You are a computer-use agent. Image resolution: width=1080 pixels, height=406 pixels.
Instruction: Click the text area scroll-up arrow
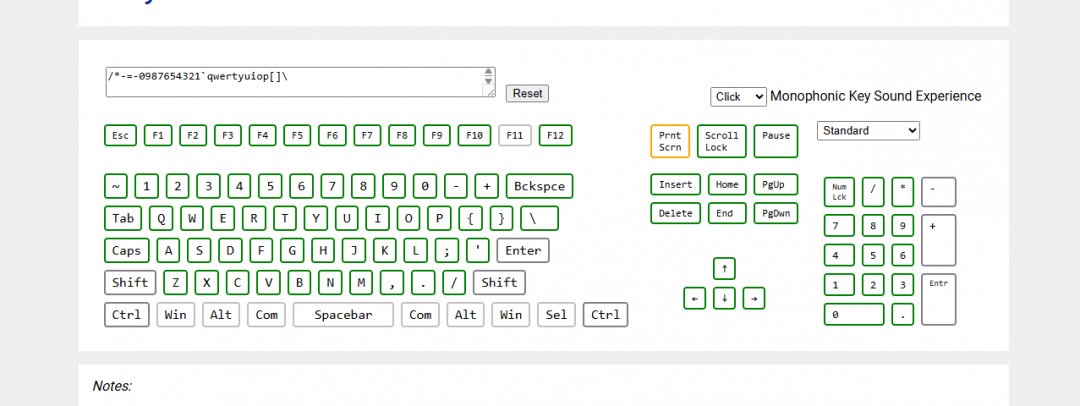[x=489, y=74]
